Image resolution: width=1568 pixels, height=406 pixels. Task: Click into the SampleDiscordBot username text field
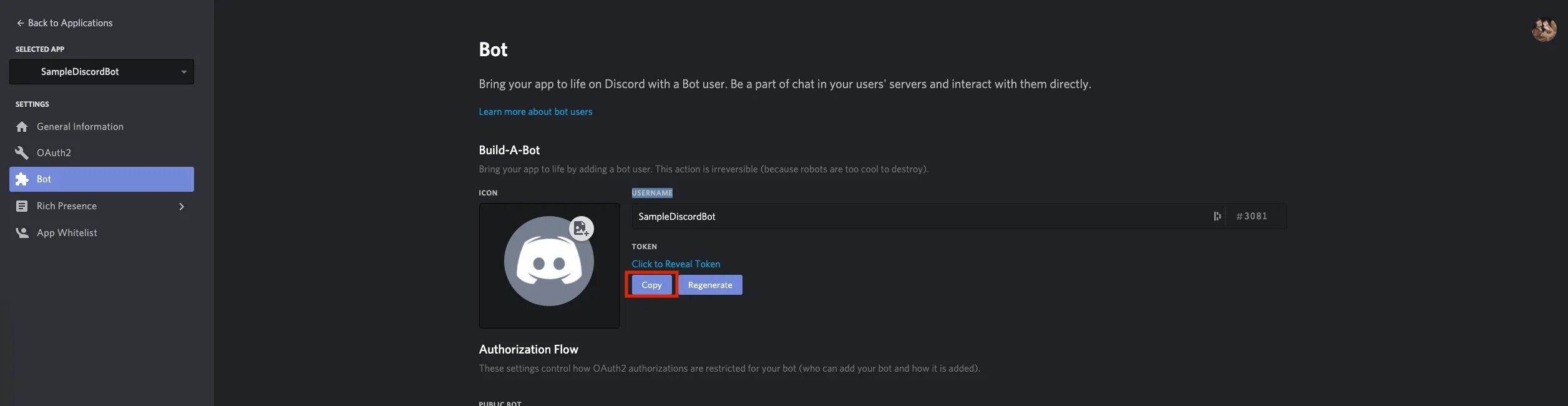tap(917, 216)
